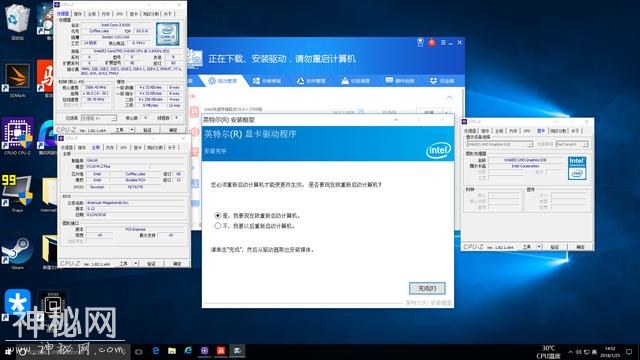Click the core count field in CPU-Z

145,118
